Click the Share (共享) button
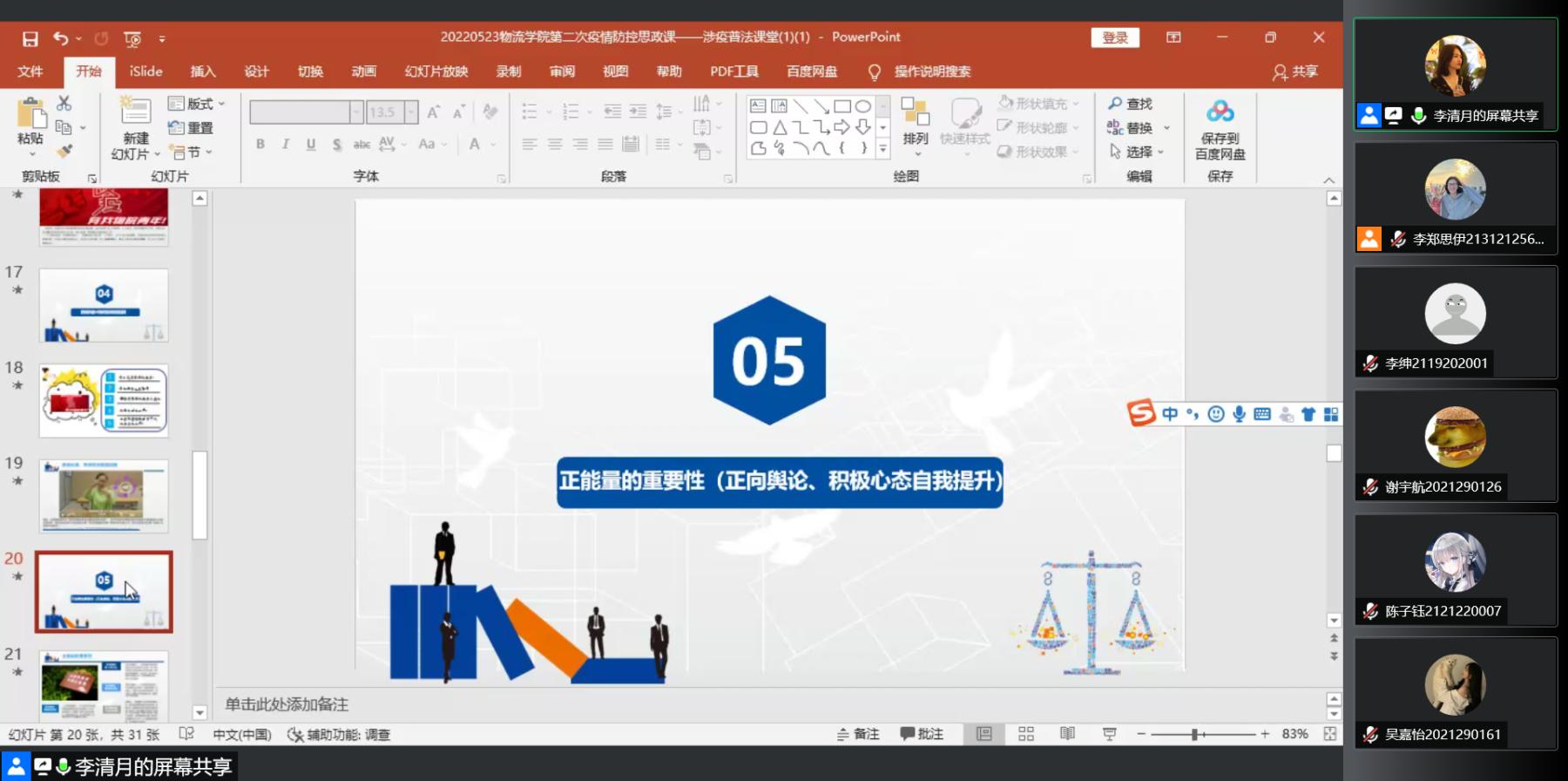Screen dimensions: 1568x781 tap(1295, 71)
